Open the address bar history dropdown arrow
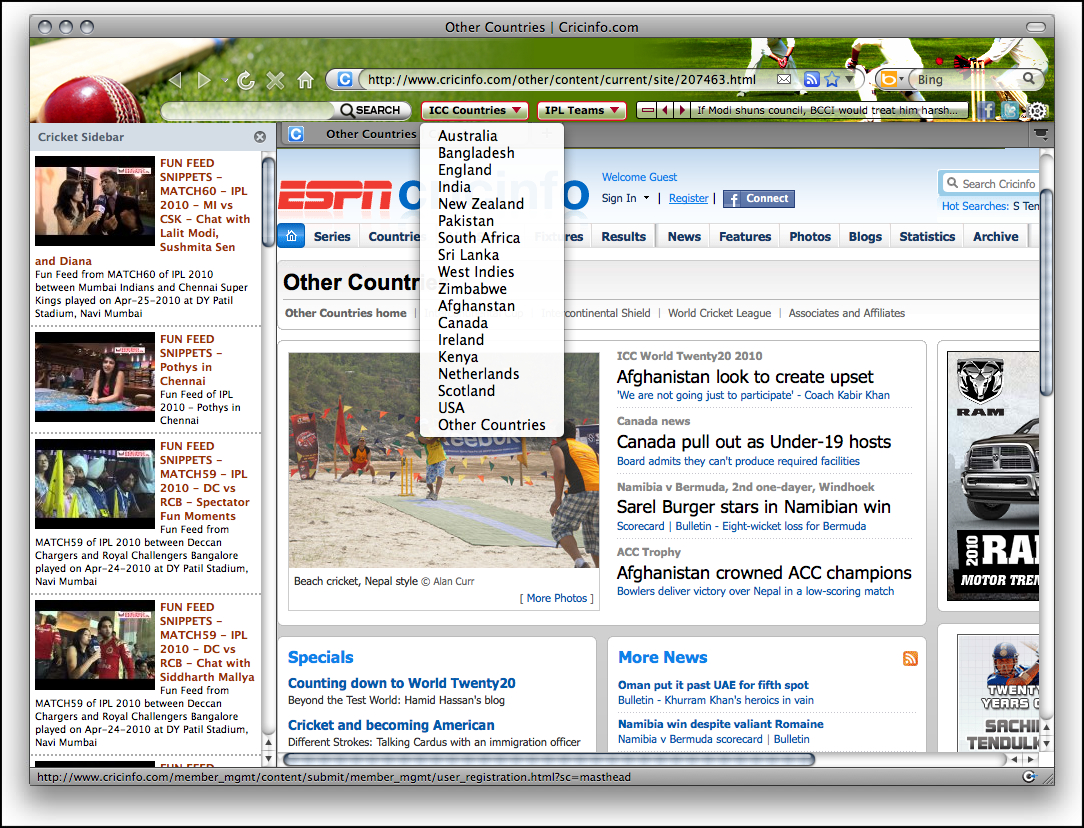The height and width of the screenshot is (828, 1084). coord(850,79)
